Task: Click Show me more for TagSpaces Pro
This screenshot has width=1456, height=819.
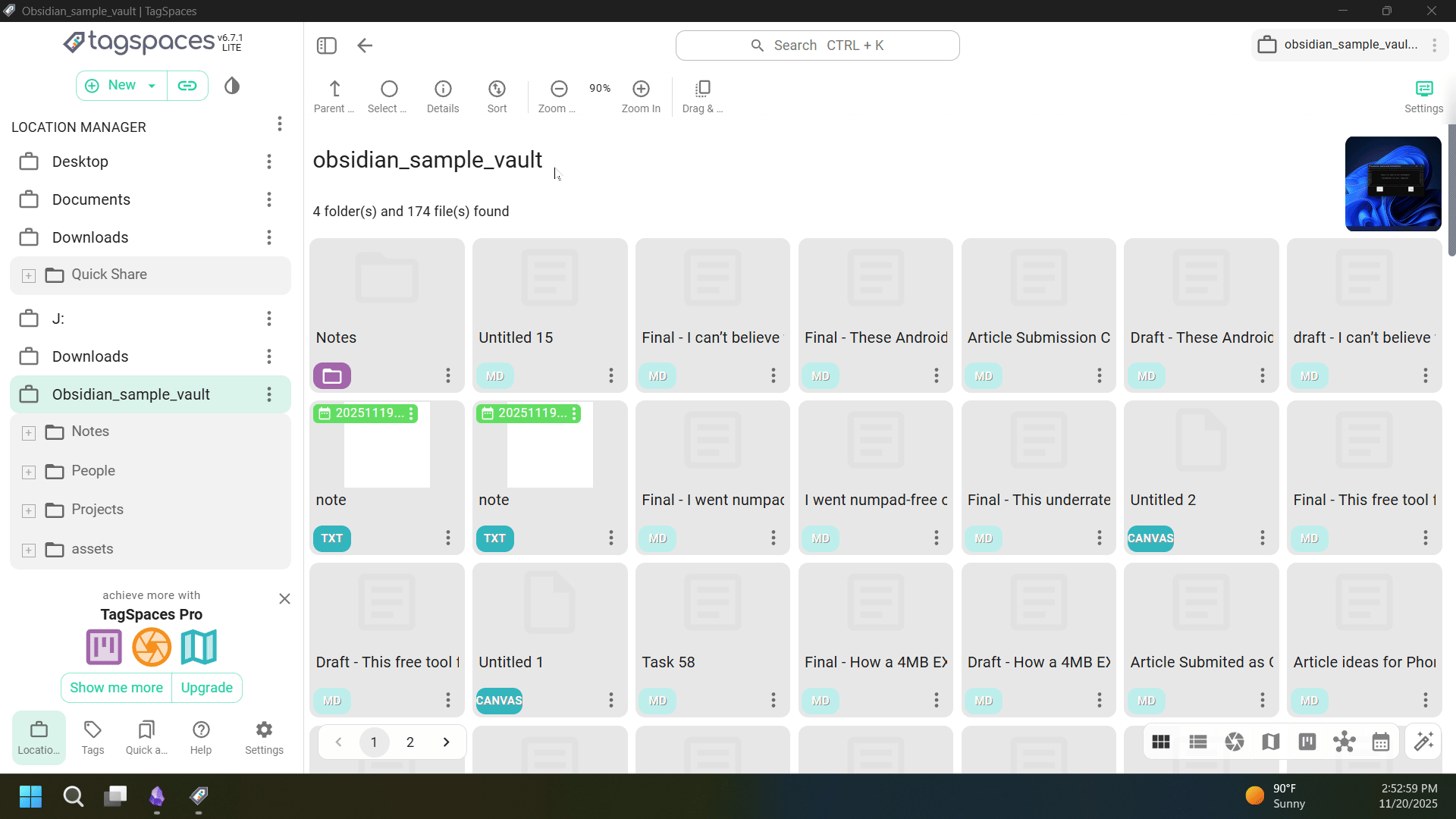Action: [116, 688]
